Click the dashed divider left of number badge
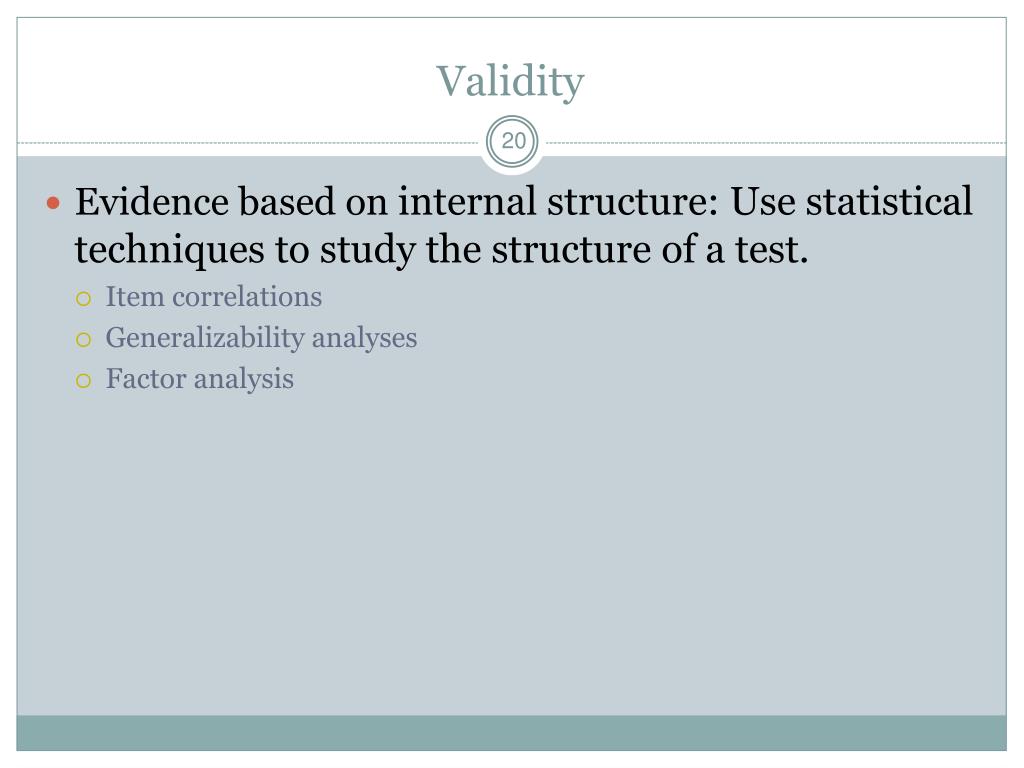 pos(248,142)
